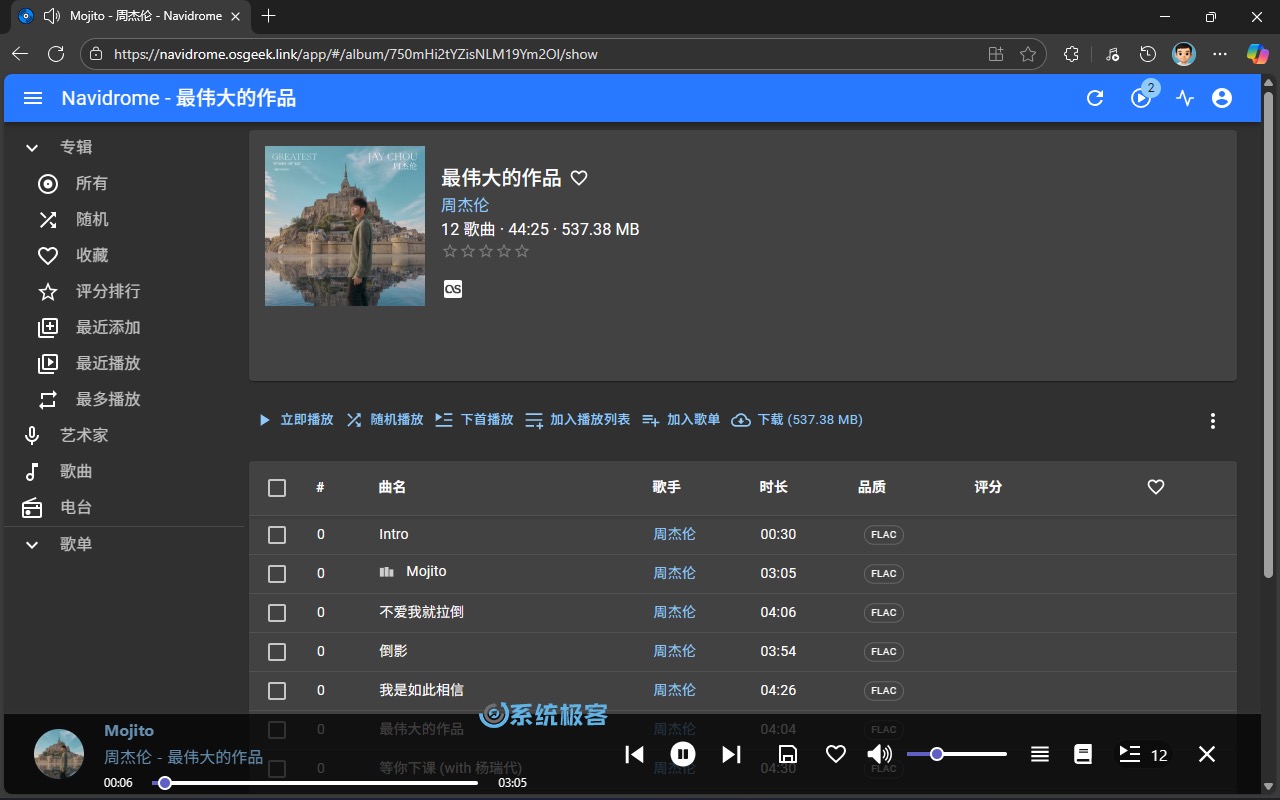Open the three-dot more options menu
Viewport: 1280px width, 800px height.
click(1213, 421)
